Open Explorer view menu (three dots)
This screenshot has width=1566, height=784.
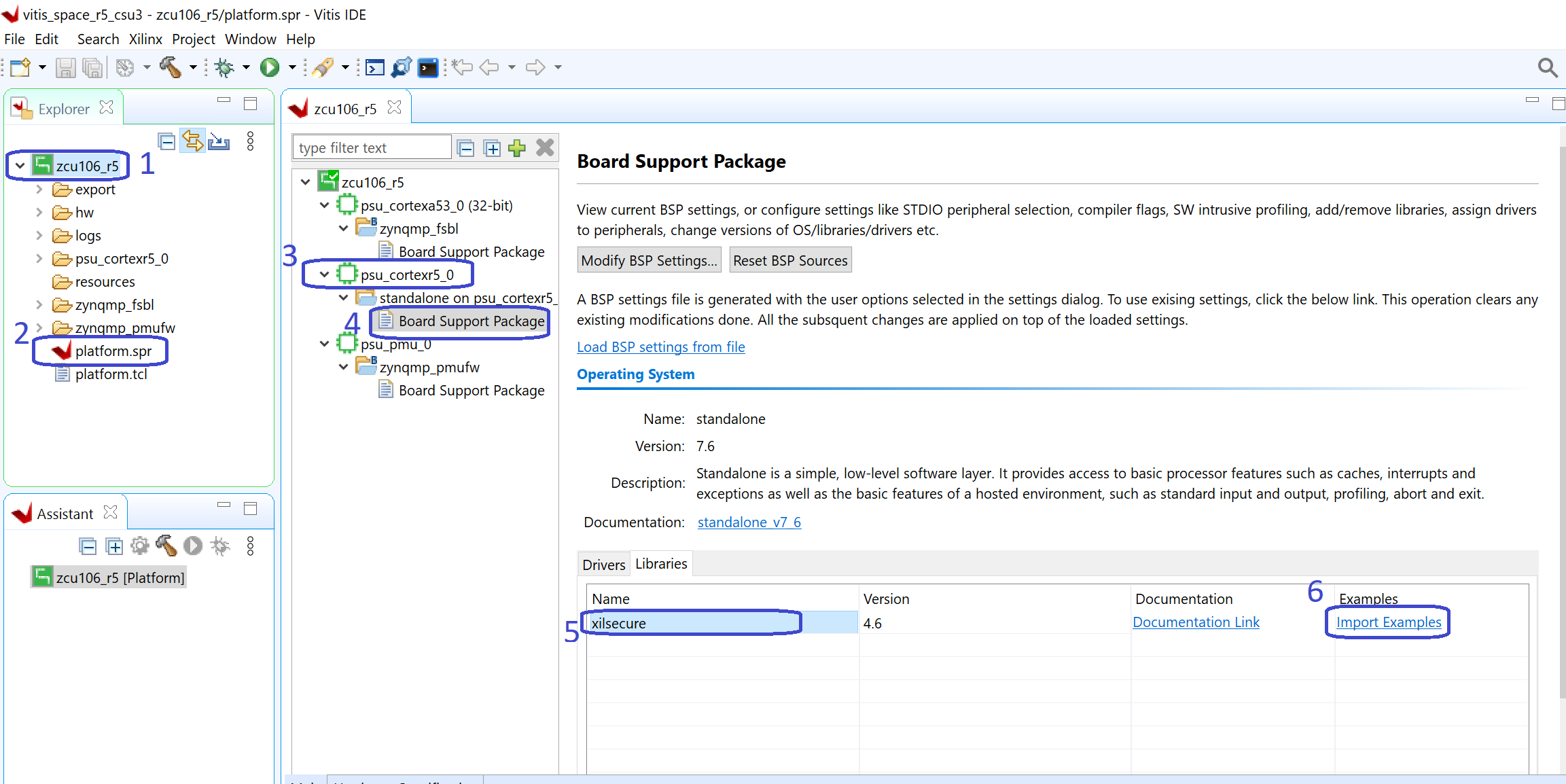tap(251, 141)
